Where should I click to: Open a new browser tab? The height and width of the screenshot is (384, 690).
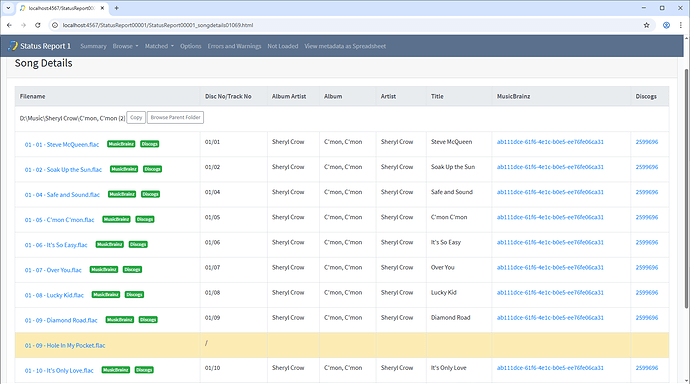click(x=117, y=8)
